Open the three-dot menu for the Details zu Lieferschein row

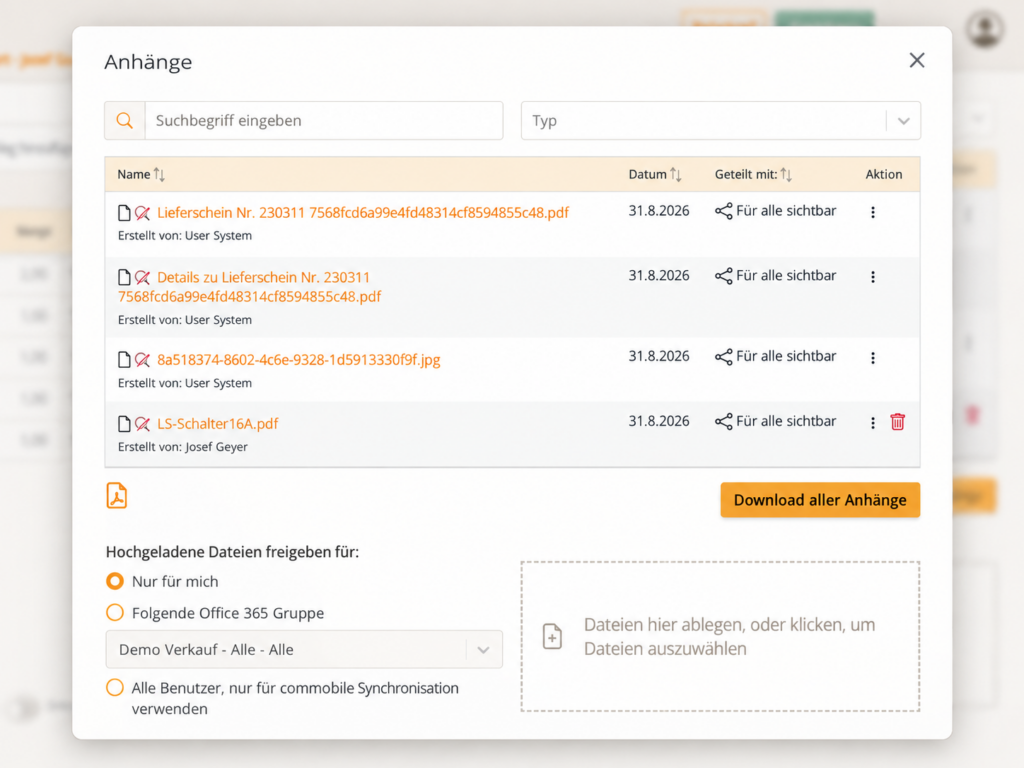(872, 277)
